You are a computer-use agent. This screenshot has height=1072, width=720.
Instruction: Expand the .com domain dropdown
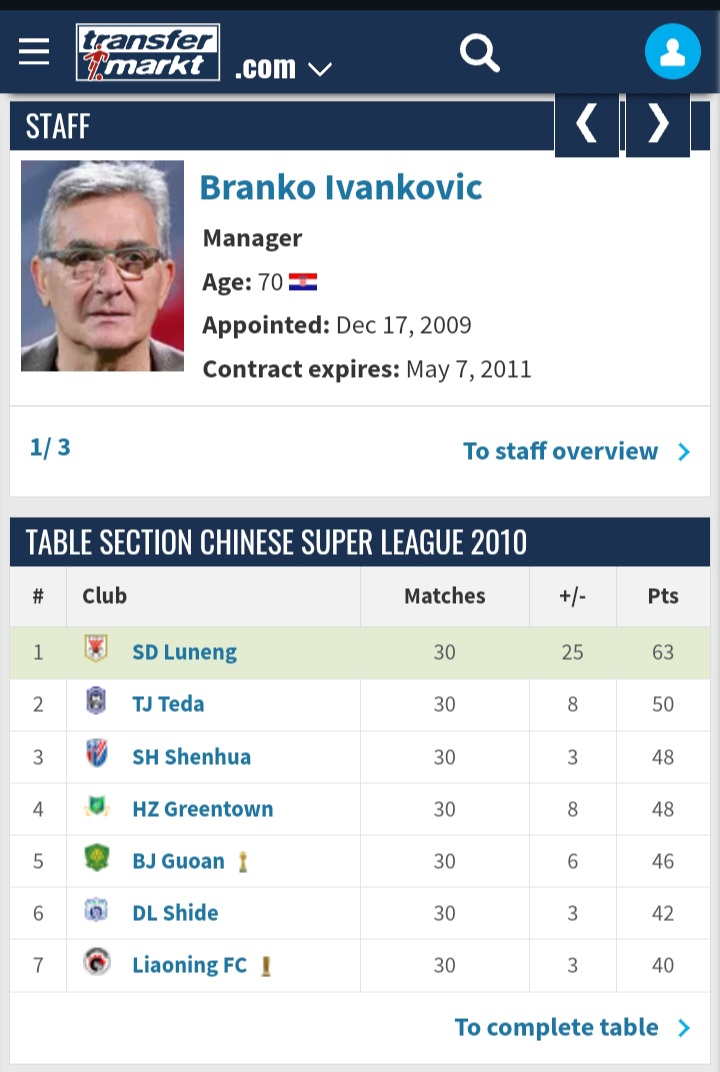(283, 68)
